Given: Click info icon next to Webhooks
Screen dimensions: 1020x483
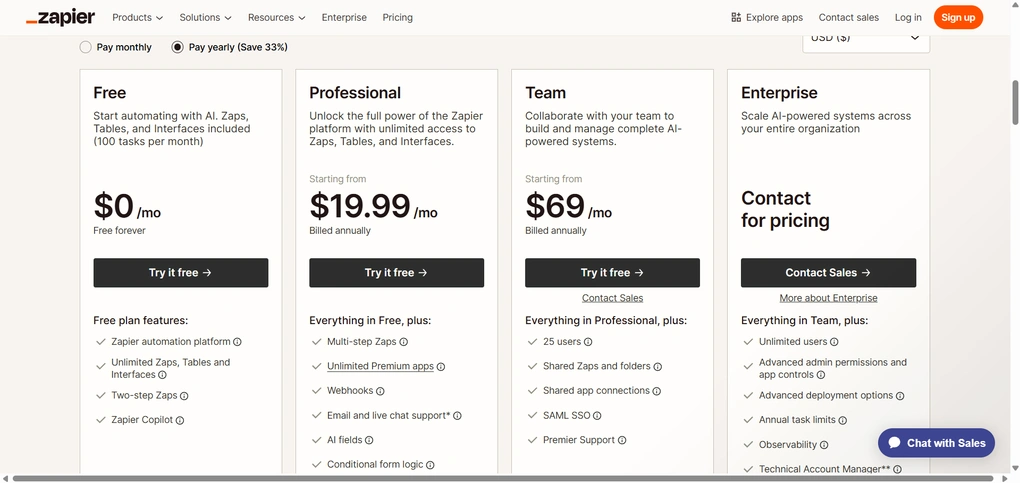Looking at the screenshot, I should [380, 391].
